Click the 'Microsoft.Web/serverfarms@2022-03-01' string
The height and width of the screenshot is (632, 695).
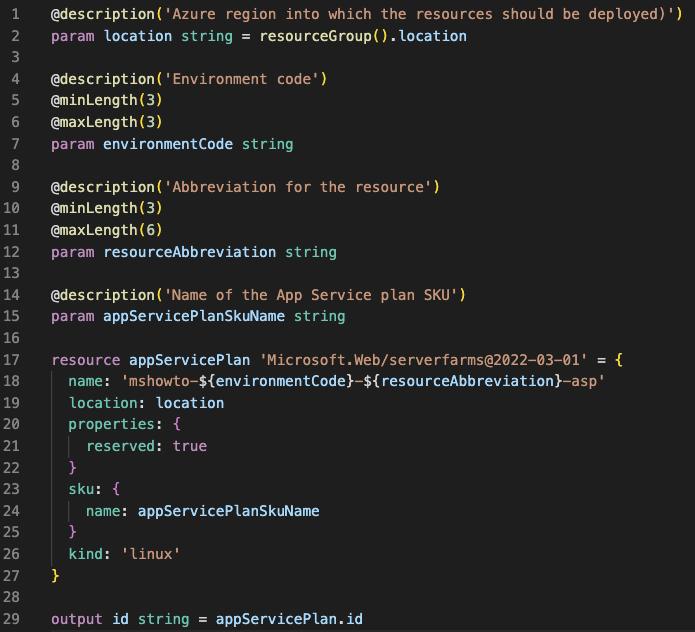click(423, 359)
